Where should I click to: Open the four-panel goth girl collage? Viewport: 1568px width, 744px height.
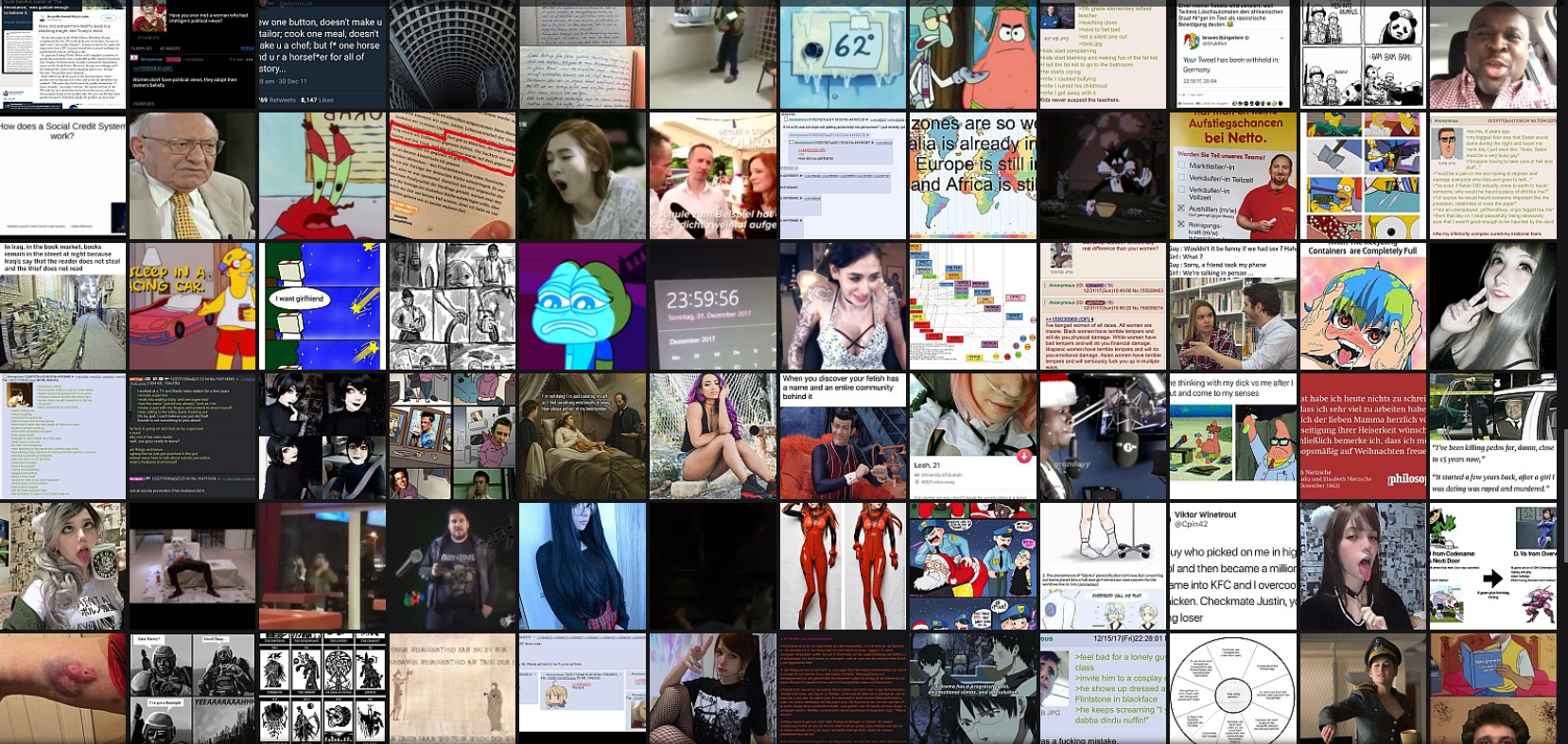pyautogui.click(x=322, y=436)
